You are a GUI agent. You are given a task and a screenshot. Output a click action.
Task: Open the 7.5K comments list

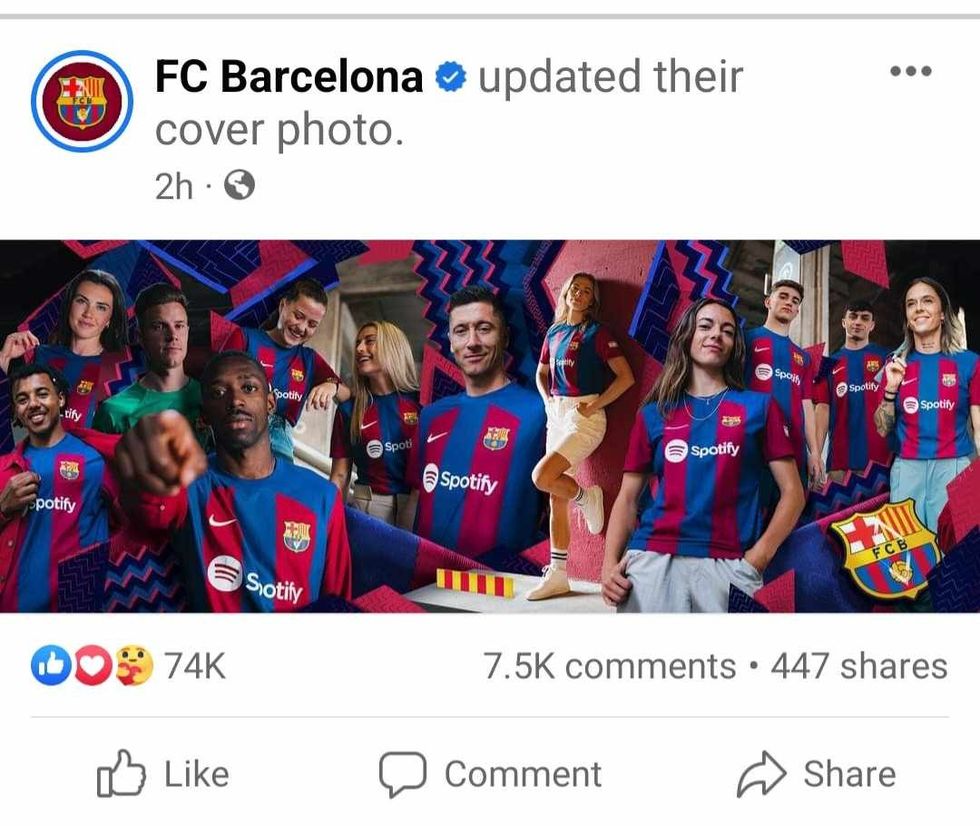point(610,667)
